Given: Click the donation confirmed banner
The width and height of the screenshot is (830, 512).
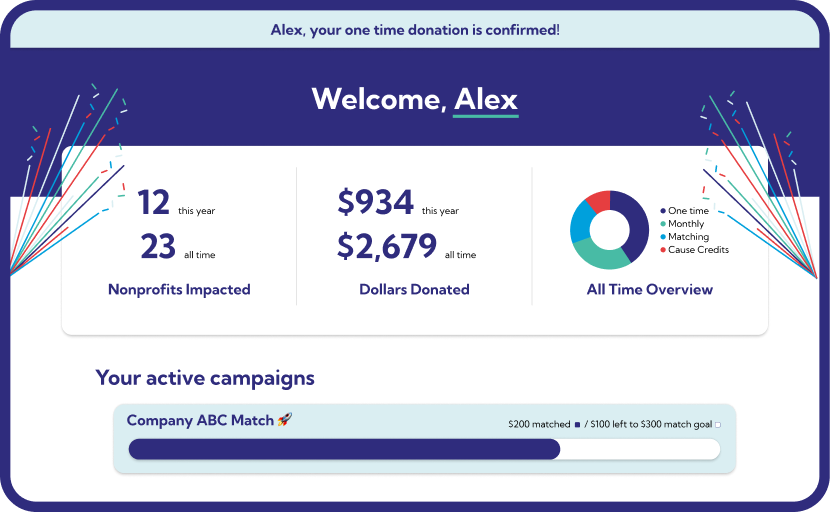Looking at the screenshot, I should point(415,30).
